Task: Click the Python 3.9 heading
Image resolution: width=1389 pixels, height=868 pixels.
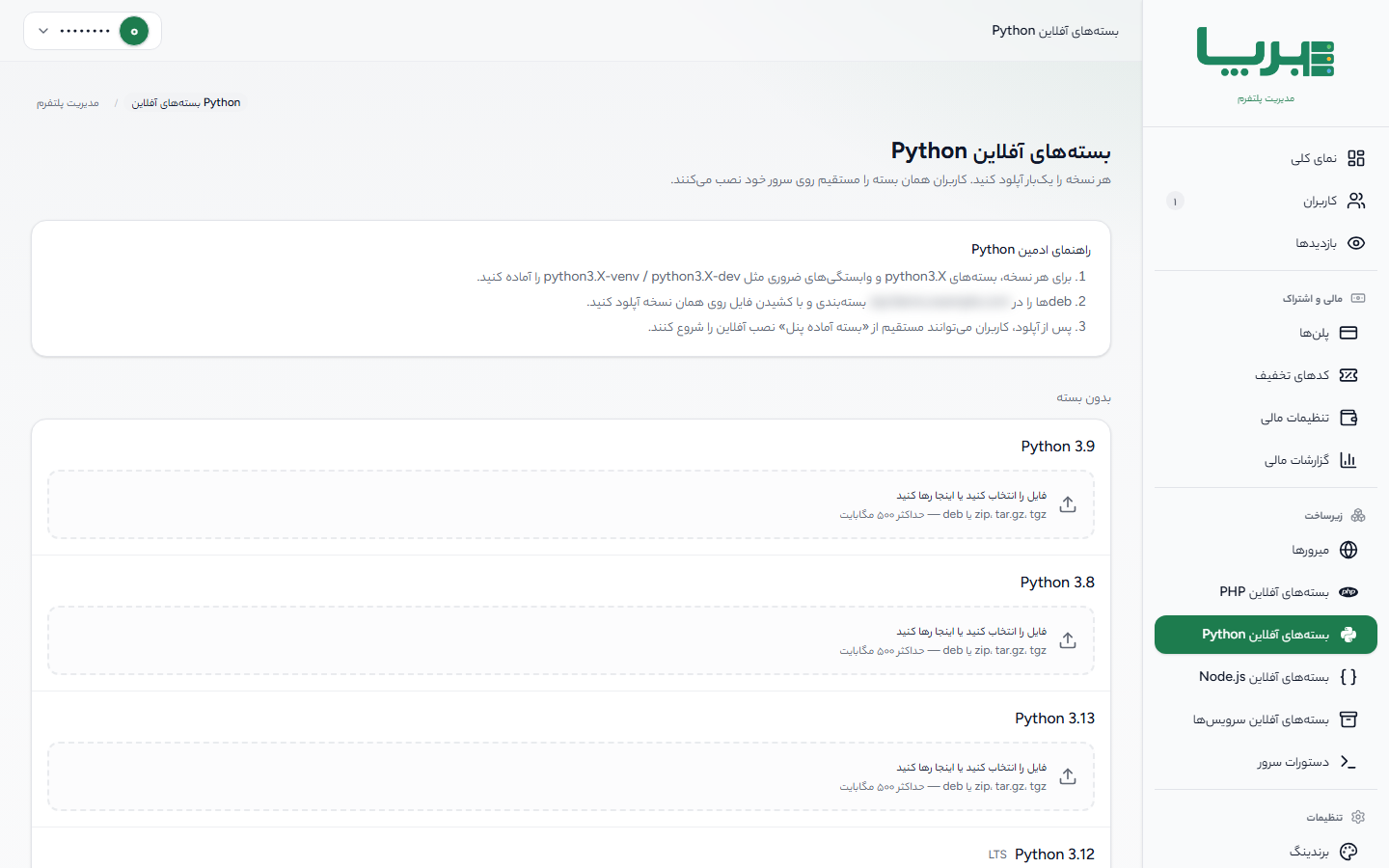Action: tap(1058, 447)
